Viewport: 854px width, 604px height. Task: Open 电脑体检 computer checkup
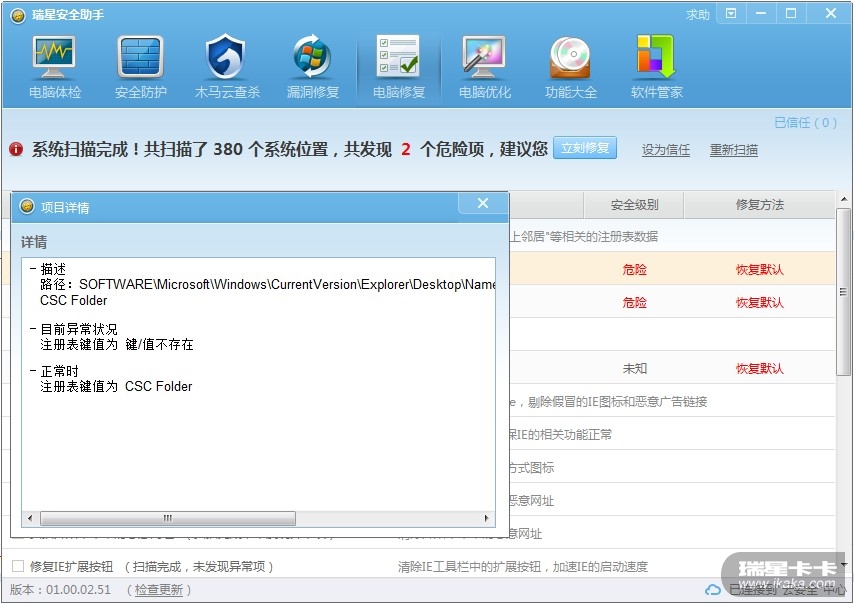click(54, 67)
